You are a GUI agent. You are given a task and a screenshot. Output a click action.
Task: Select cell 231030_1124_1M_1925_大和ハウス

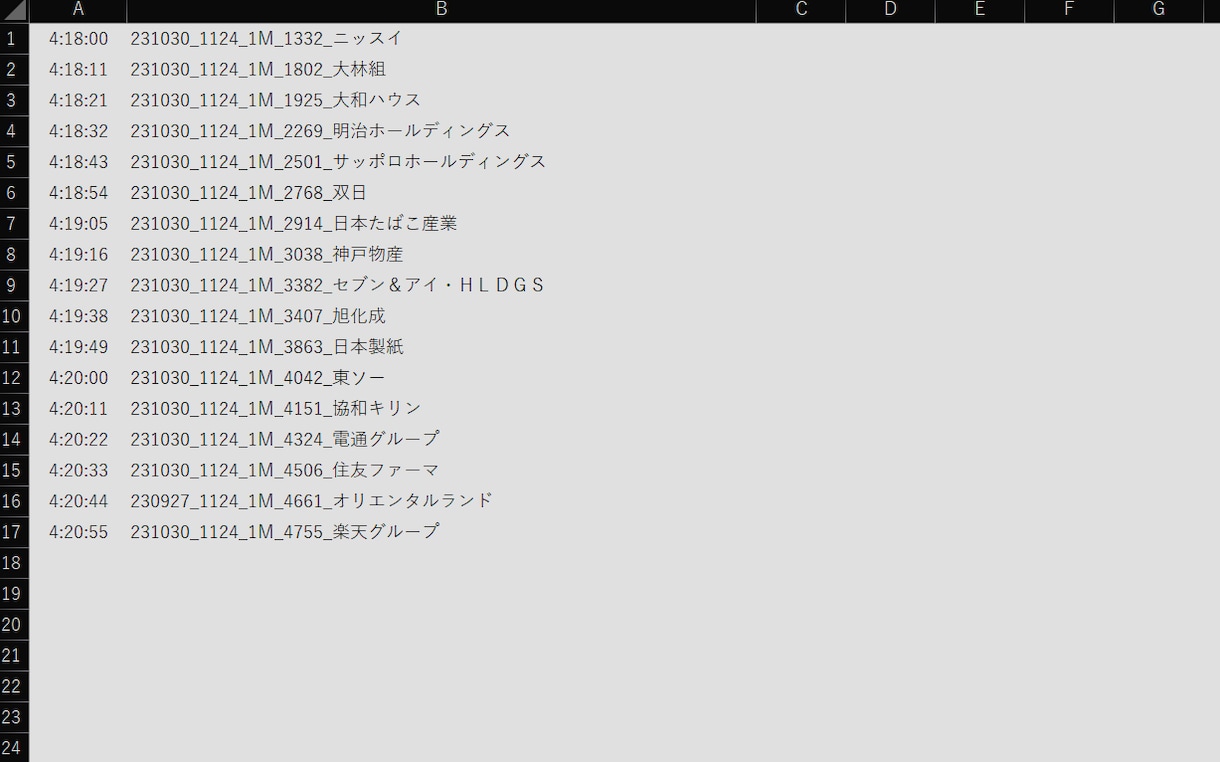click(x=442, y=100)
